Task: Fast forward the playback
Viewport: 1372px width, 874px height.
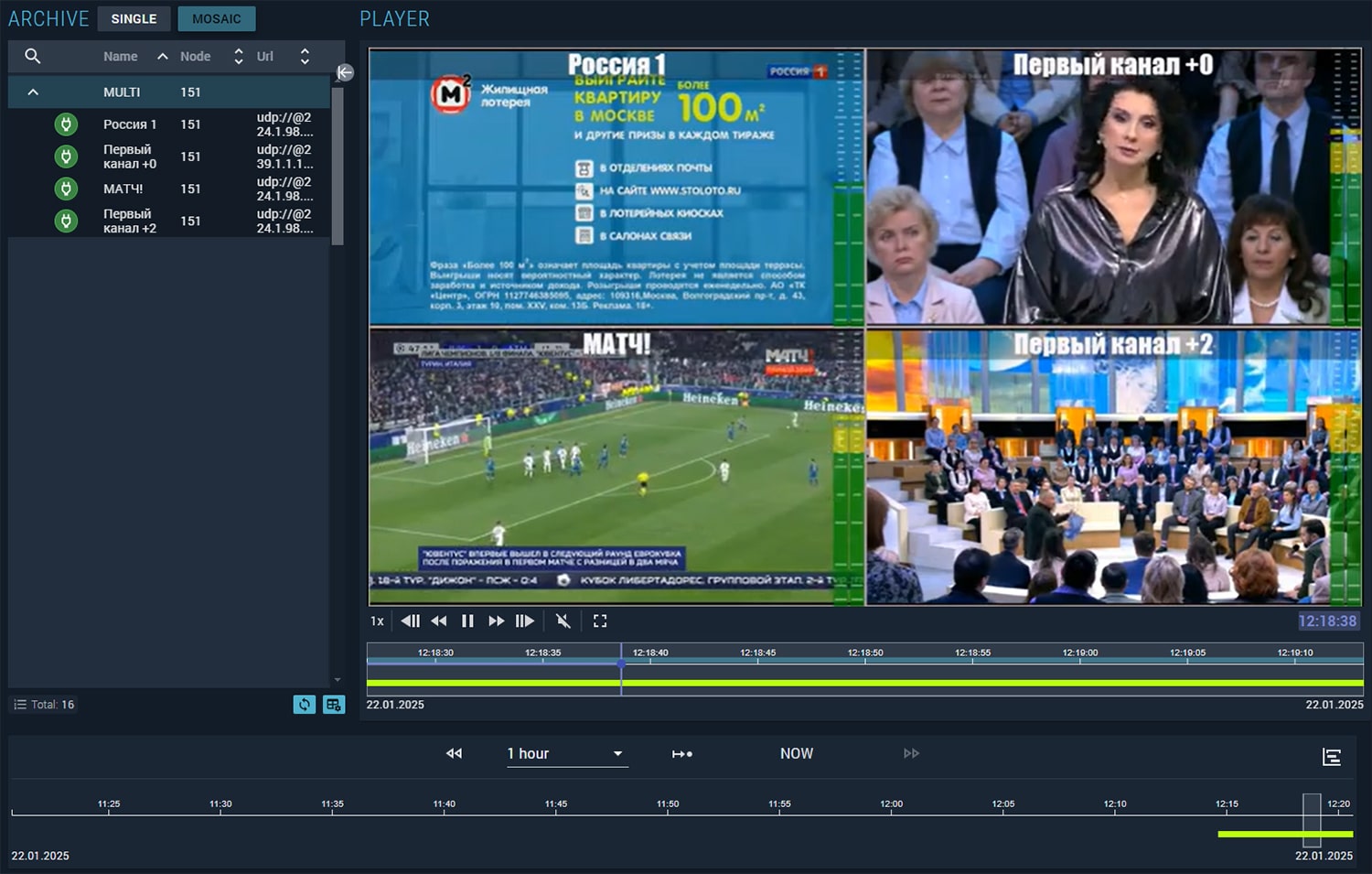Action: [496, 620]
